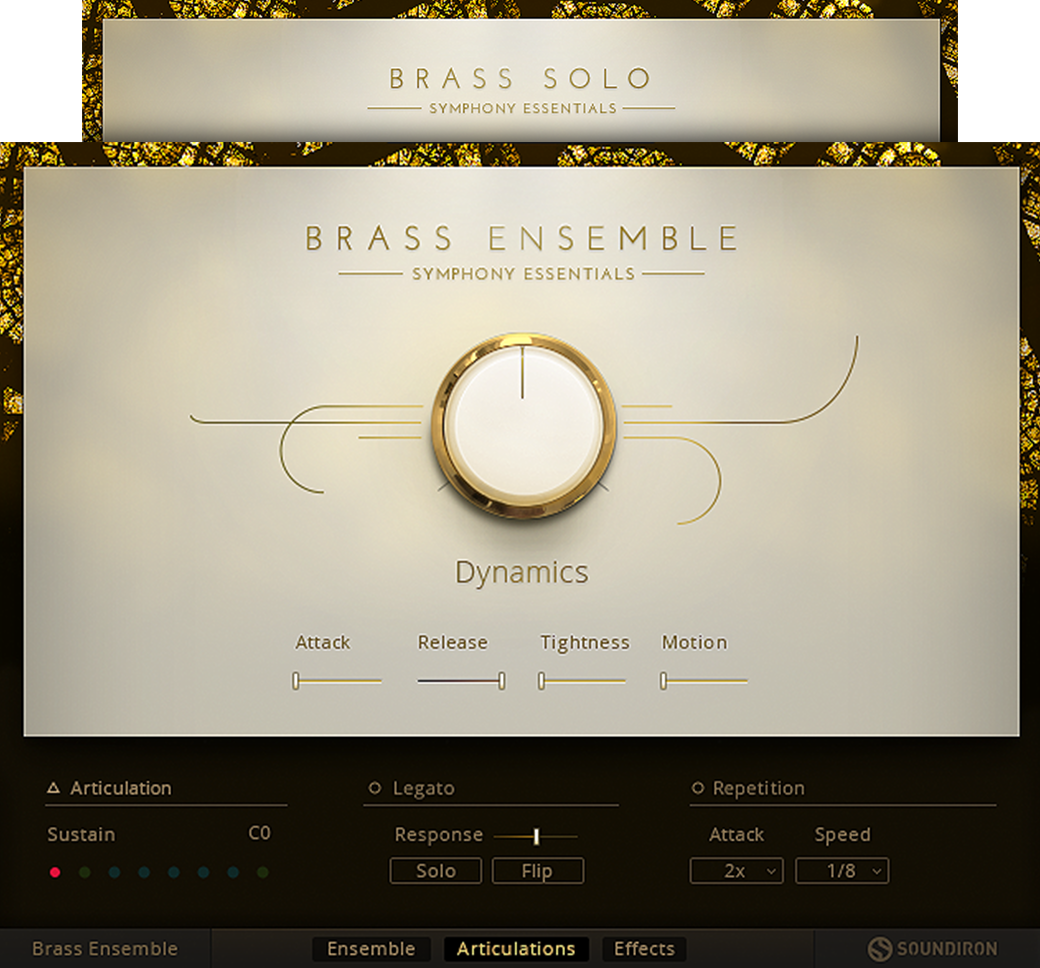Select the last articulation dot (green)
This screenshot has width=1040, height=968.
tap(263, 872)
